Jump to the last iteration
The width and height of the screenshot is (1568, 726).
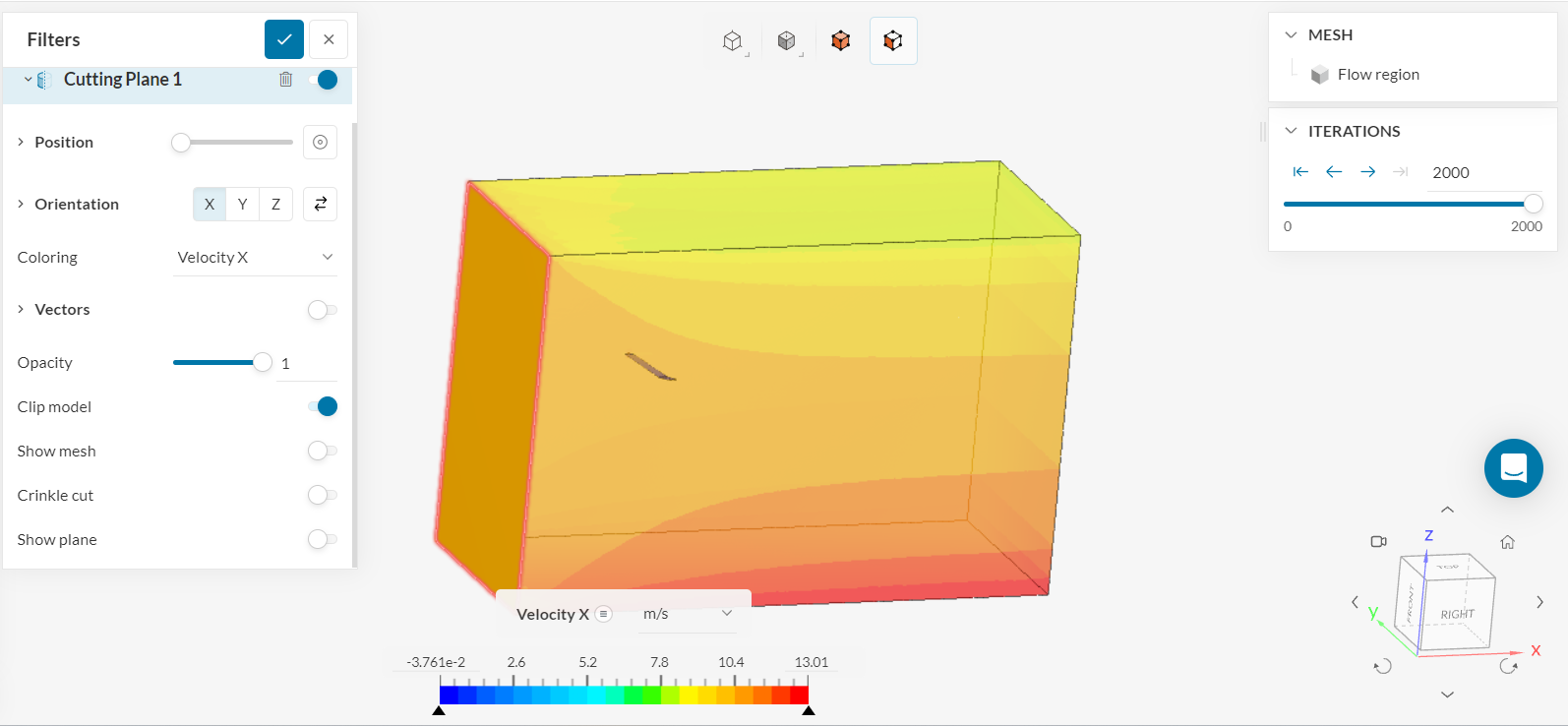pyautogui.click(x=1401, y=172)
